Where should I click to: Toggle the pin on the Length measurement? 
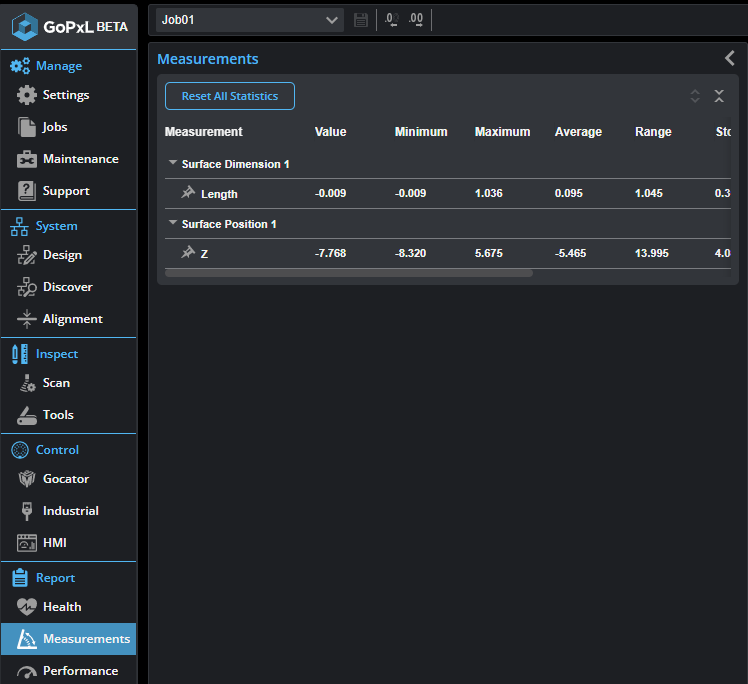point(187,193)
